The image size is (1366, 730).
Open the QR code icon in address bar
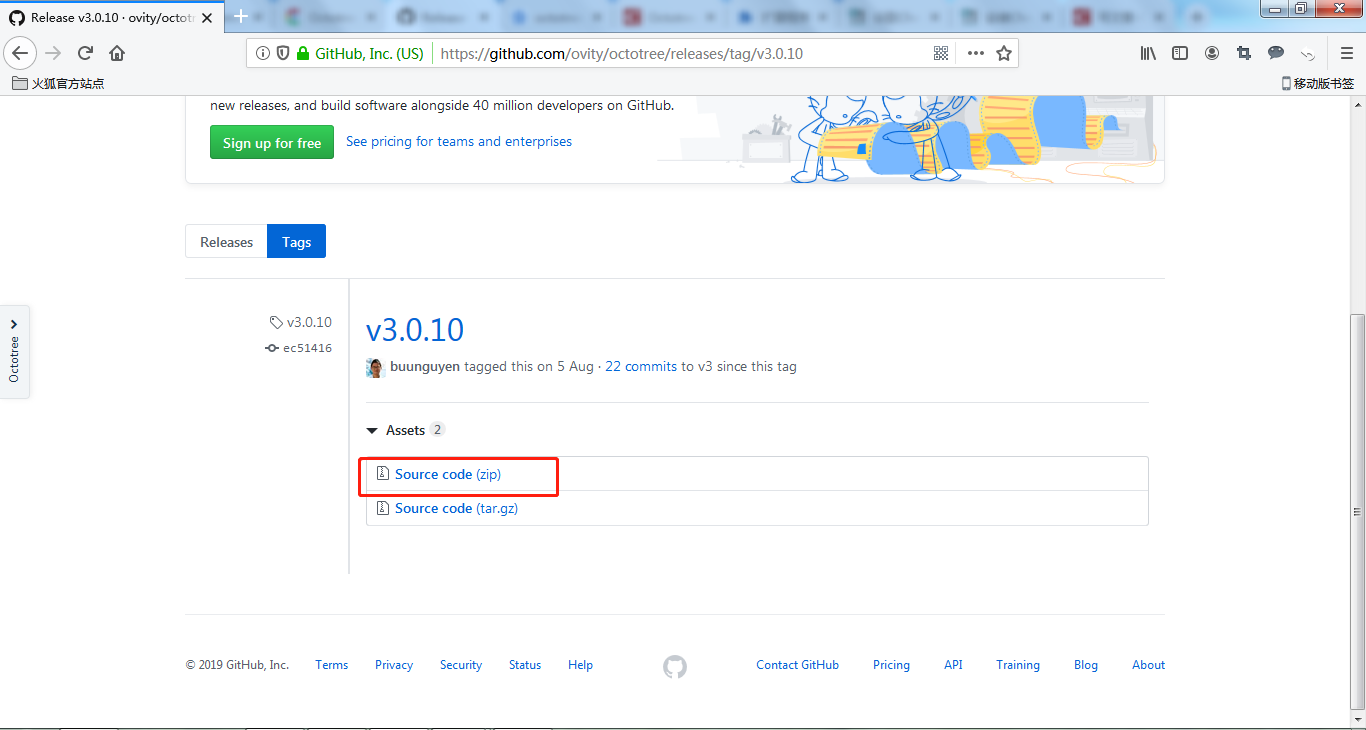(x=941, y=54)
